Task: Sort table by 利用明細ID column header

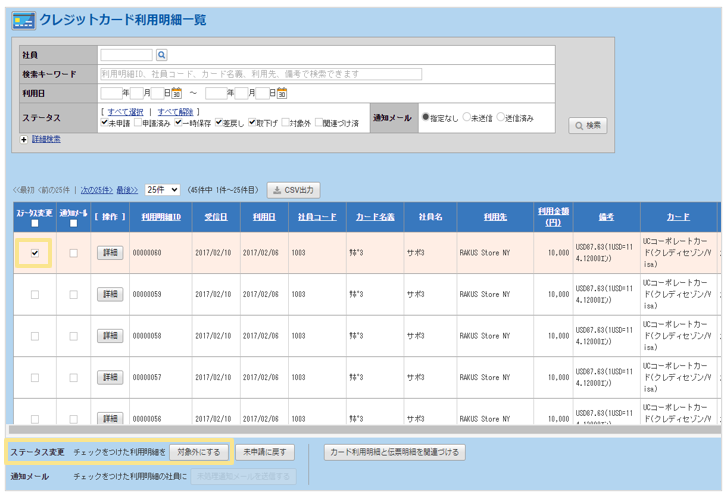Action: [160, 217]
